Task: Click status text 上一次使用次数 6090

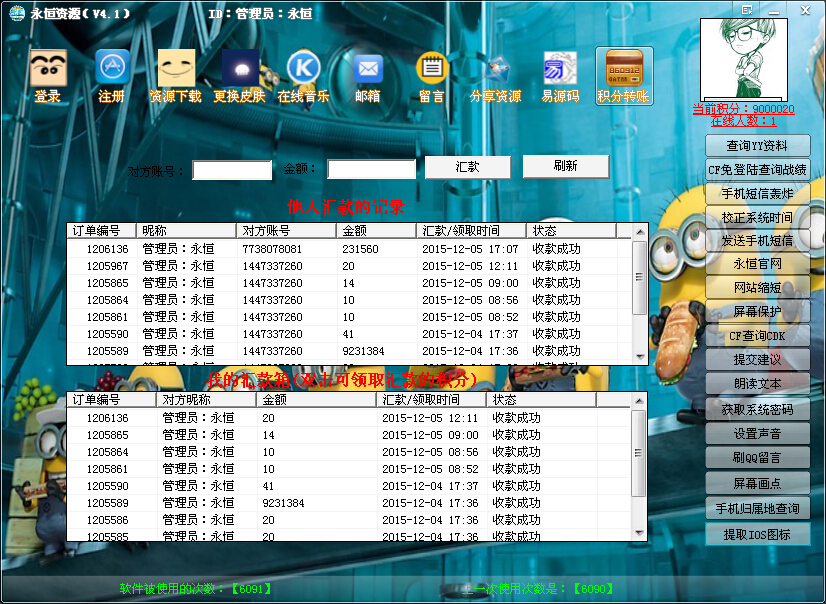Action: pos(537,588)
